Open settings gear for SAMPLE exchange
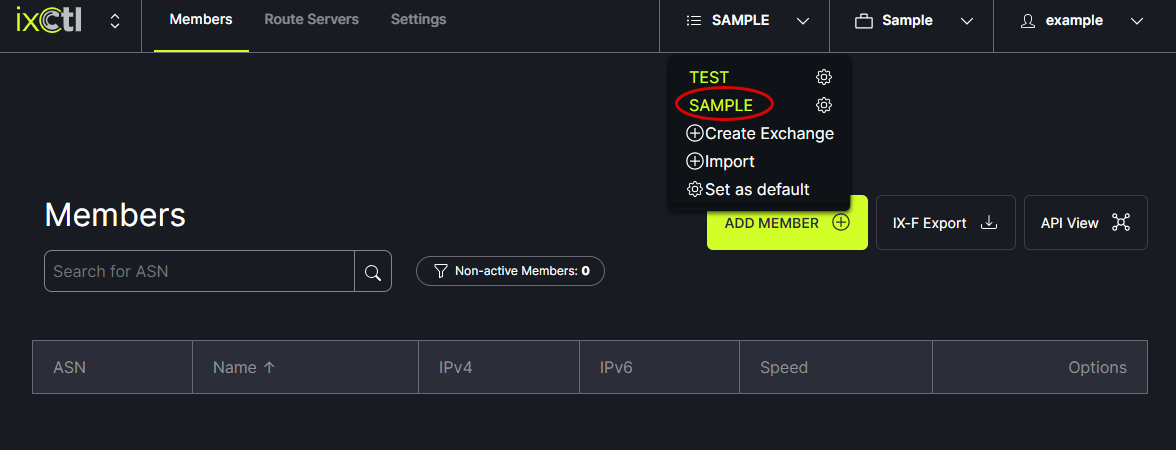This screenshot has width=1176, height=450. [824, 105]
